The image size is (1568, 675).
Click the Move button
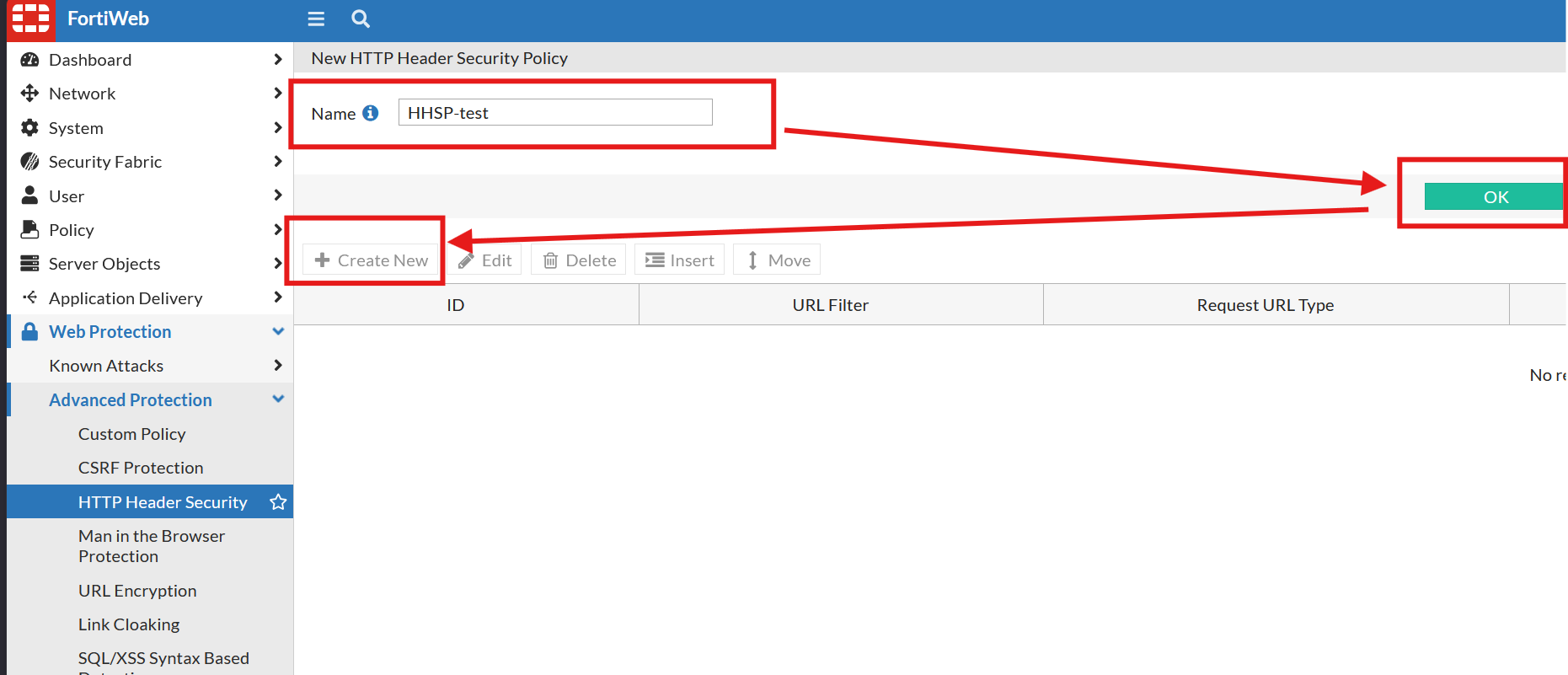click(777, 260)
